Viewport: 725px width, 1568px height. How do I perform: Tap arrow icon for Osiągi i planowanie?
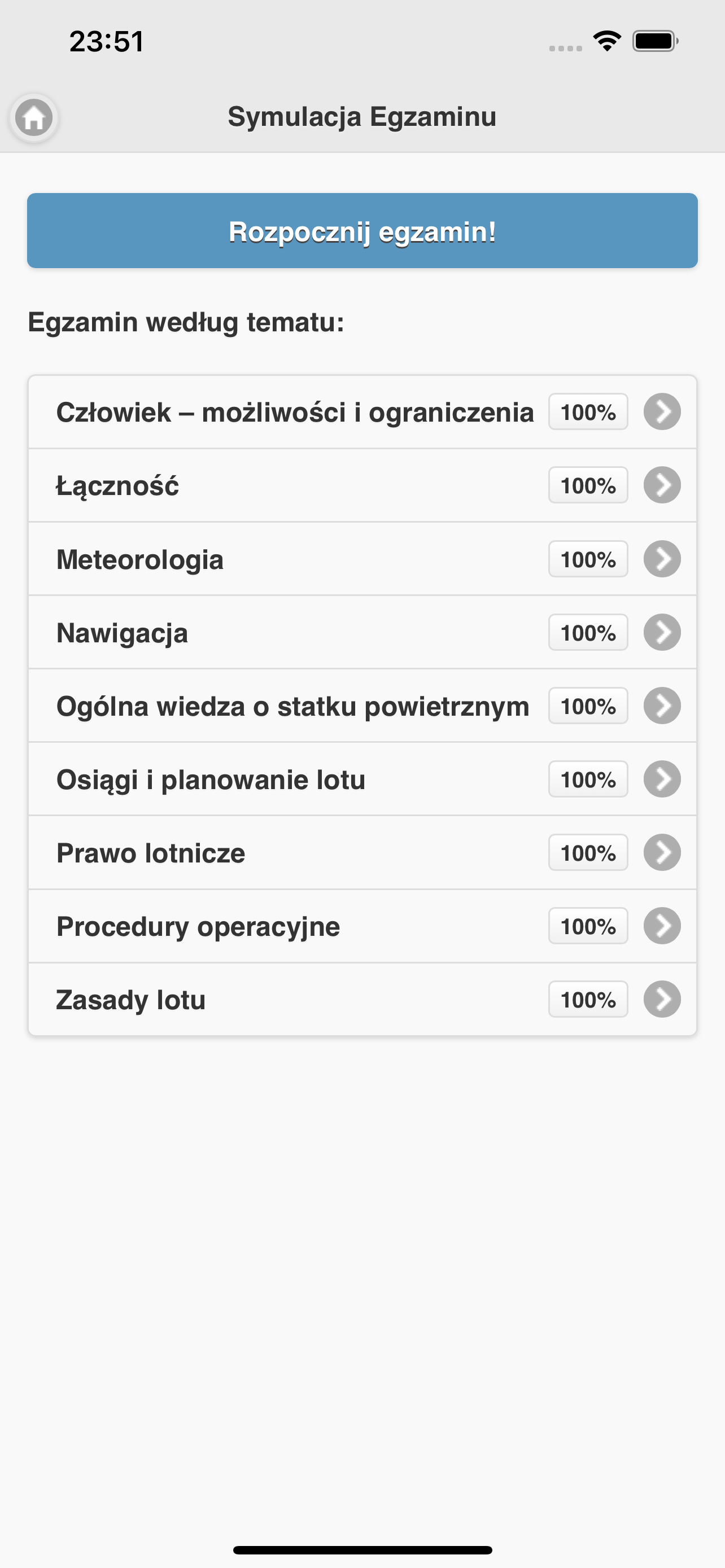click(662, 779)
